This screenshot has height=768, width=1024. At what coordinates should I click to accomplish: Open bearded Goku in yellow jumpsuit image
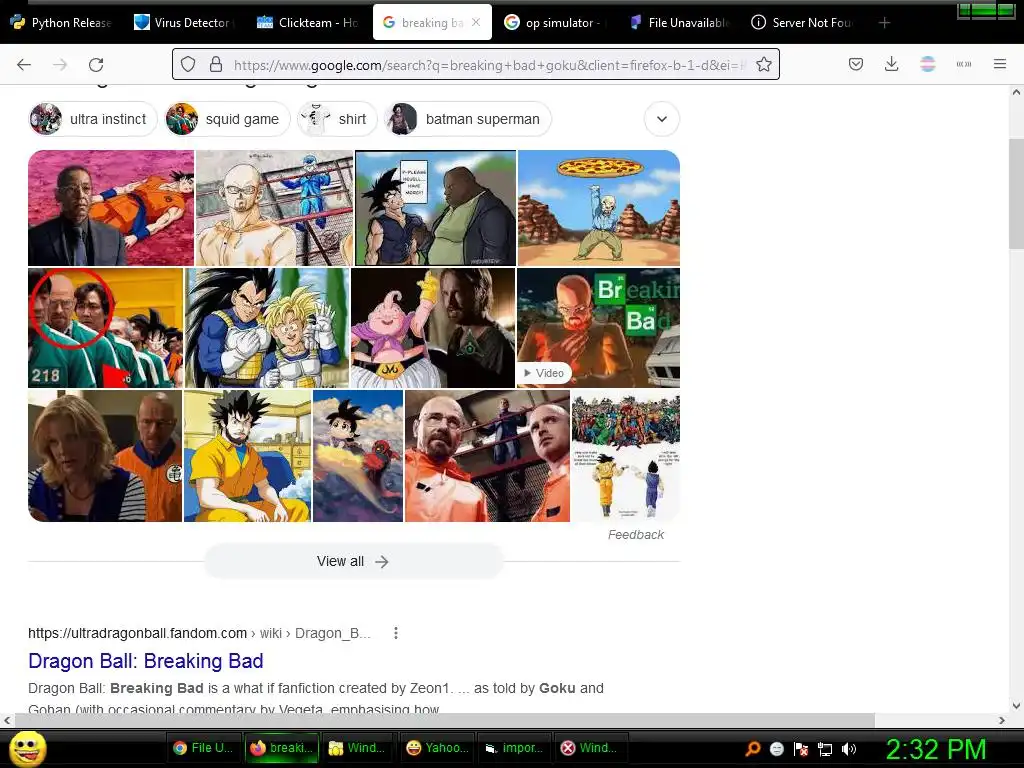(x=248, y=456)
